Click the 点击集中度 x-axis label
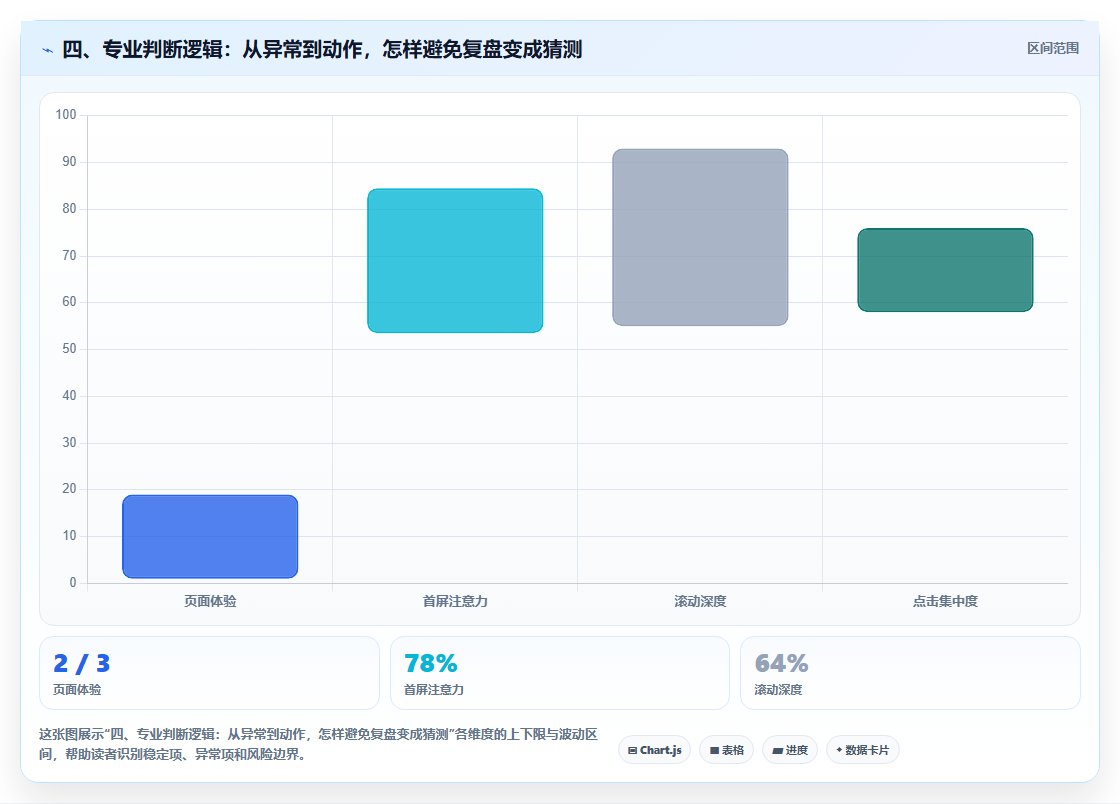 point(945,601)
